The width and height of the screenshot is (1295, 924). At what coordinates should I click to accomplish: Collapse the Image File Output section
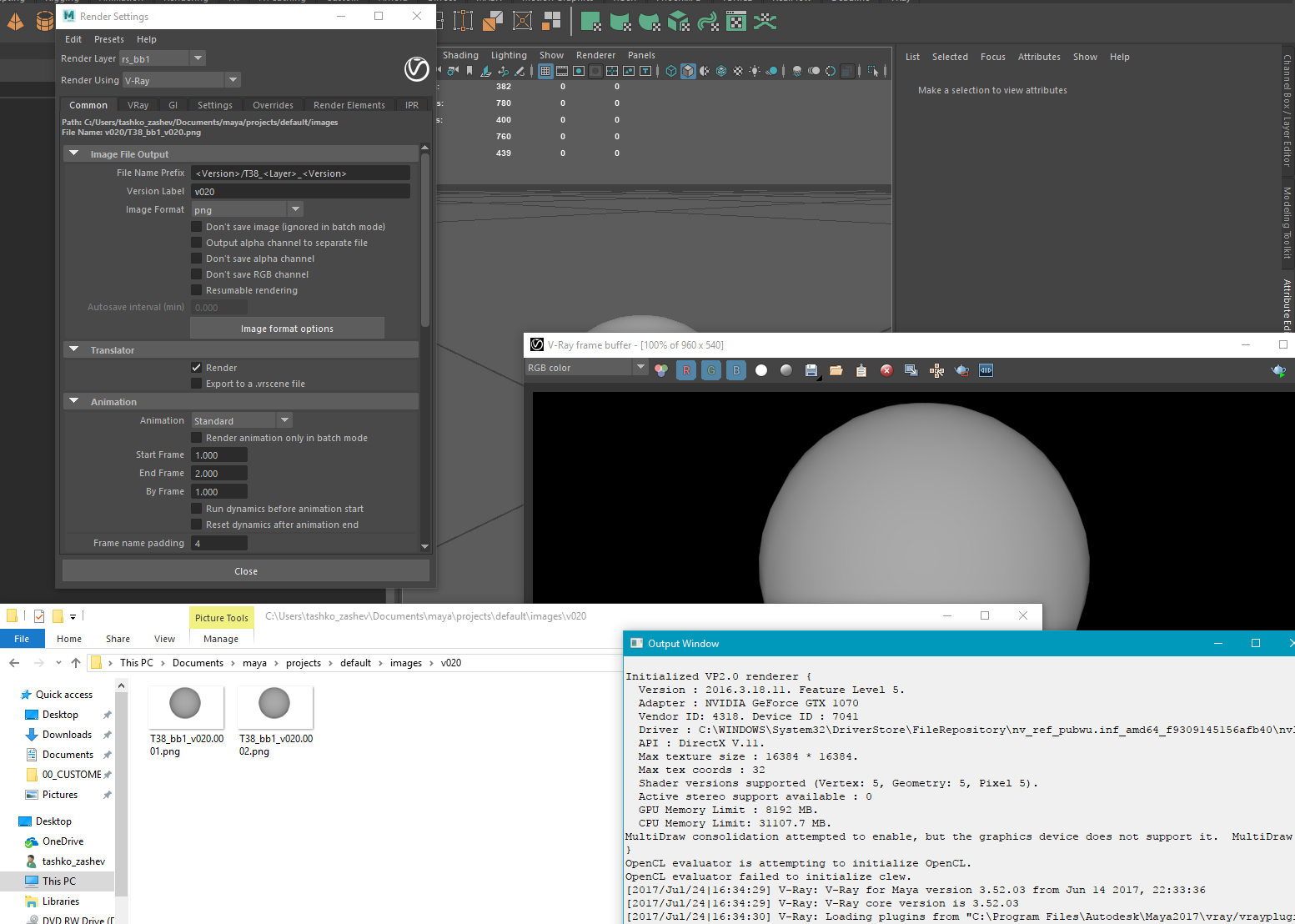click(x=73, y=153)
